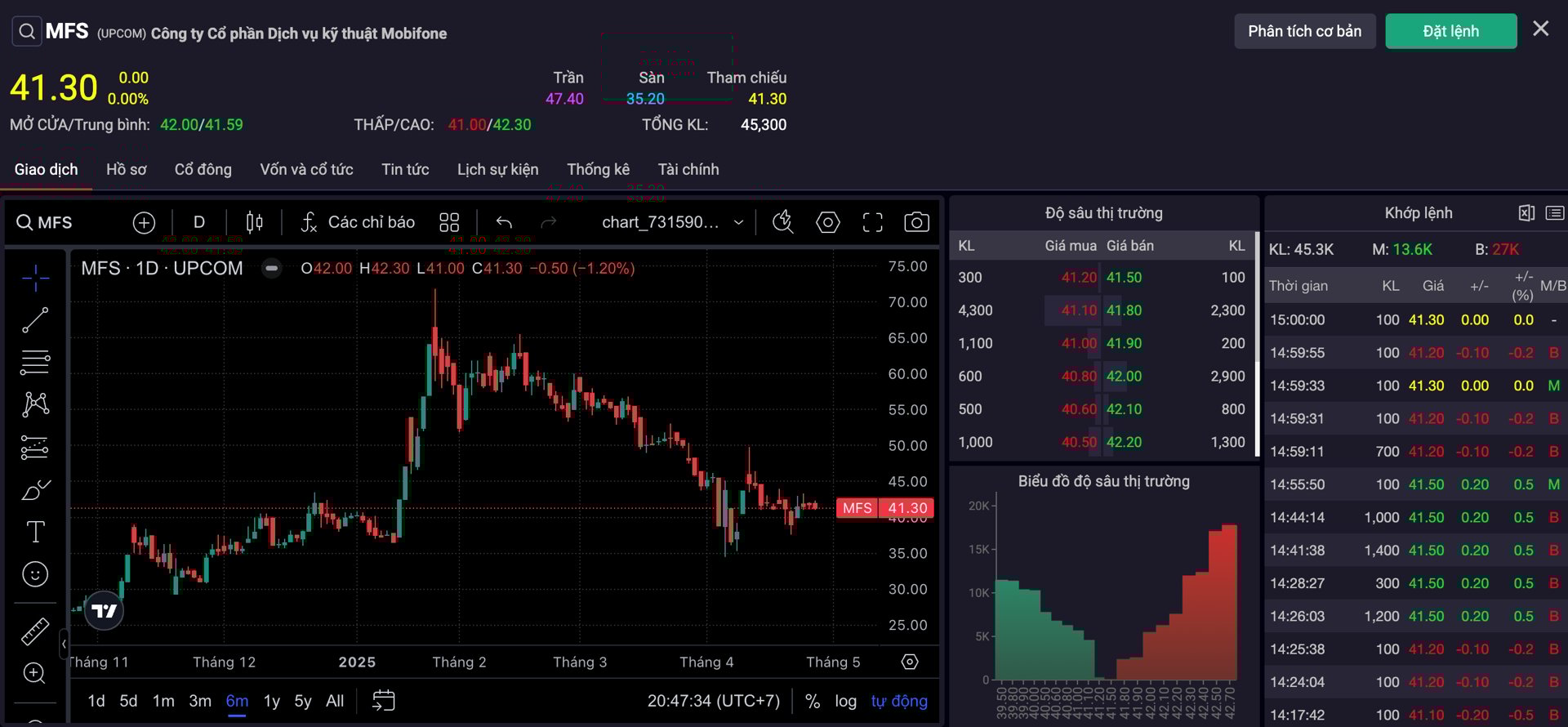This screenshot has height=727, width=1568.
Task: Select ask price 41.50 in market depth
Action: (x=1125, y=278)
